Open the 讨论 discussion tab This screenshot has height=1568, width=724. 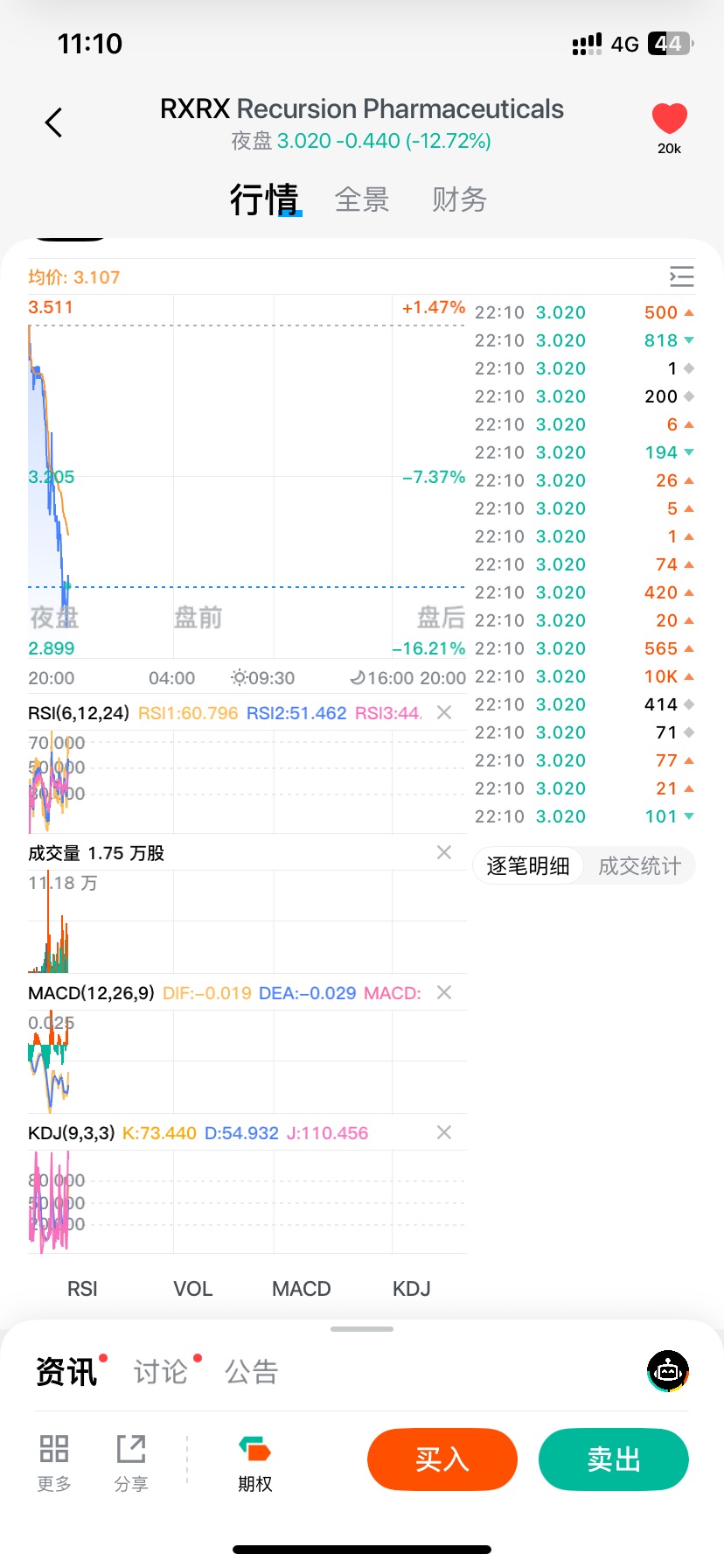click(161, 1371)
